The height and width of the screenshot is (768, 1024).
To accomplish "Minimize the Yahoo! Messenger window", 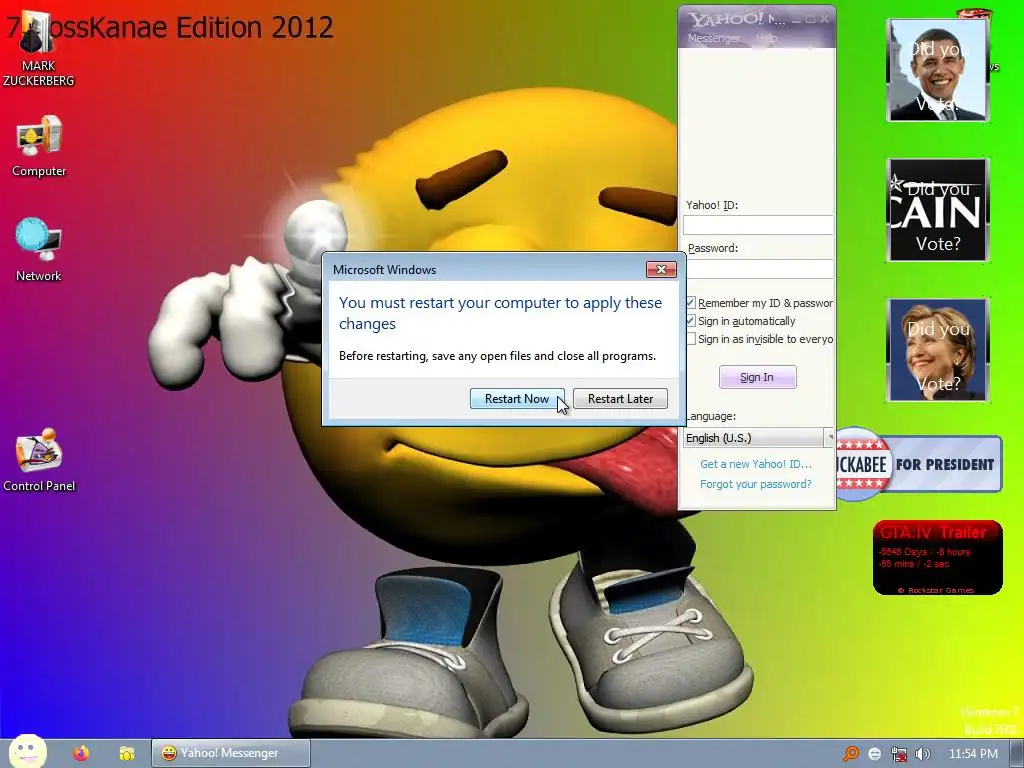I will (x=796, y=20).
